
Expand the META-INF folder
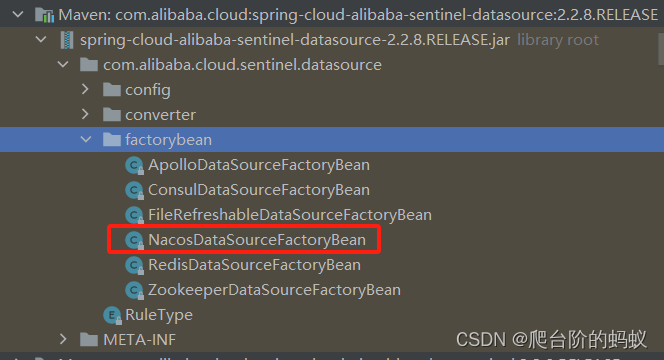coord(63,339)
